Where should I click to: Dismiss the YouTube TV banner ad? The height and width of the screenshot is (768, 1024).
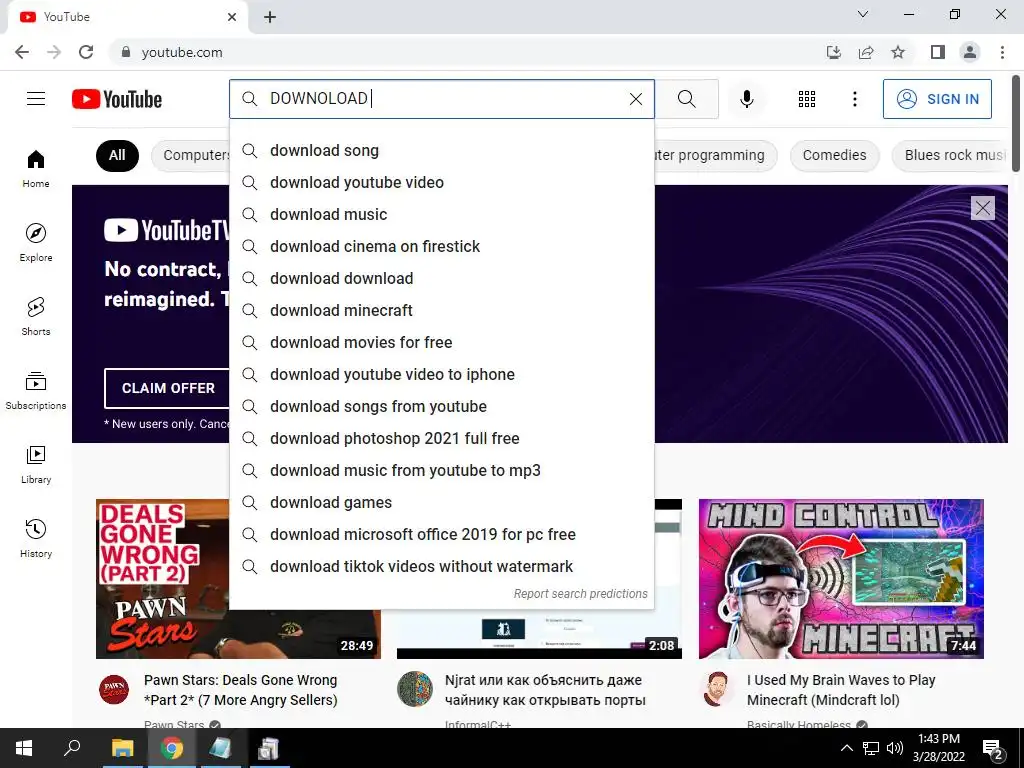(x=982, y=208)
